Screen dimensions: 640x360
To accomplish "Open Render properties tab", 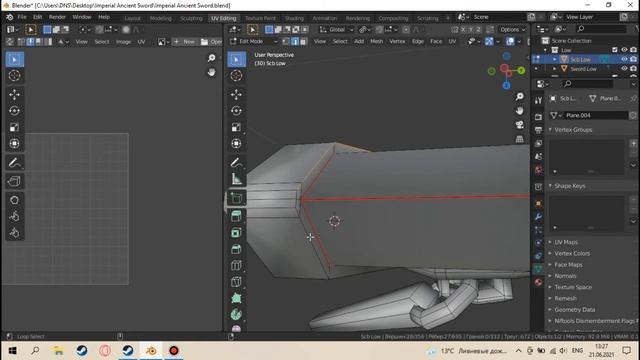I will 538,117.
